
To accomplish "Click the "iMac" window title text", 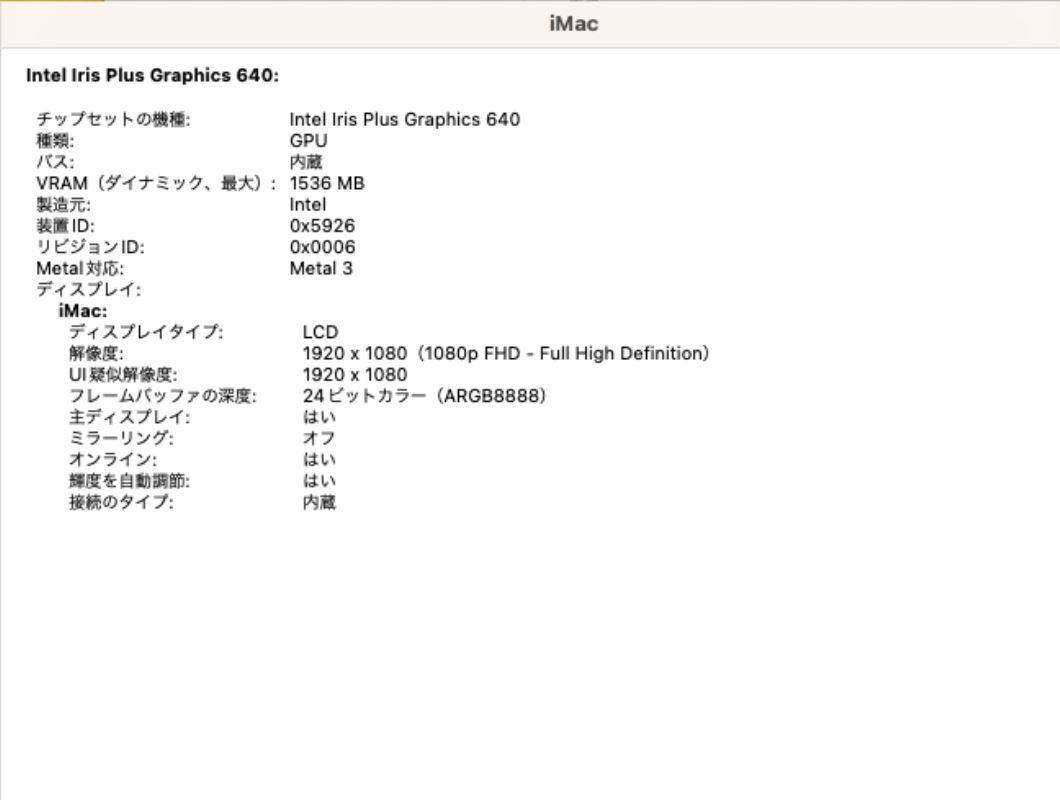I will tap(573, 24).
